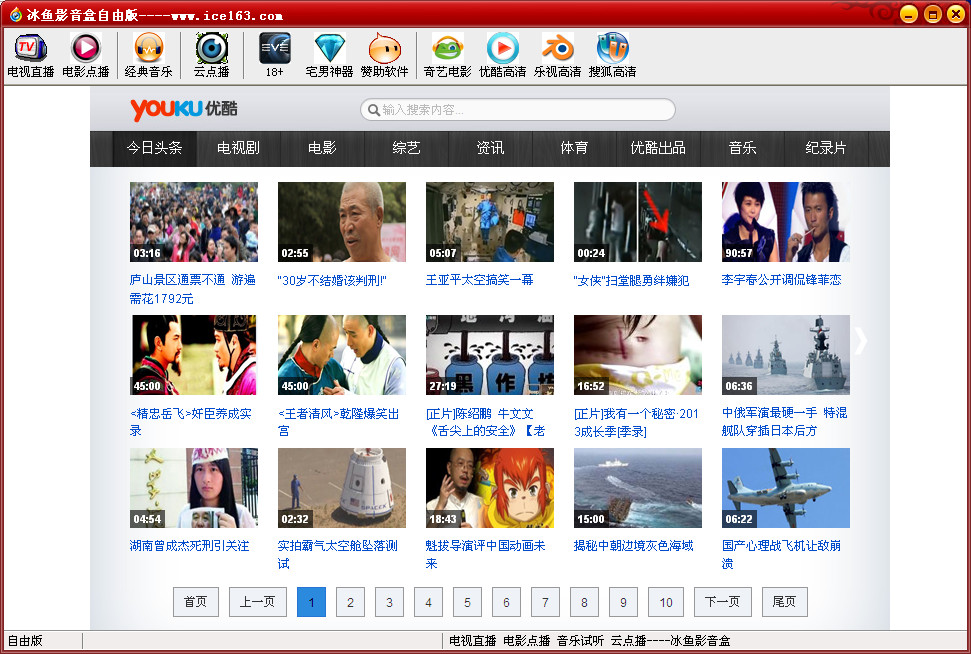Select page 5 in pagination

pos(468,602)
